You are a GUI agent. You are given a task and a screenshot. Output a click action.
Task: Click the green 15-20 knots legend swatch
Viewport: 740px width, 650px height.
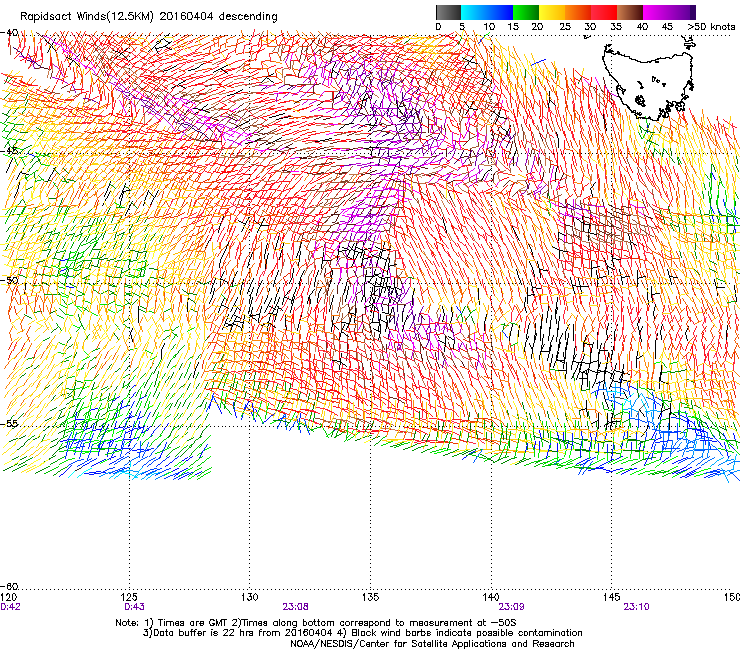point(526,12)
